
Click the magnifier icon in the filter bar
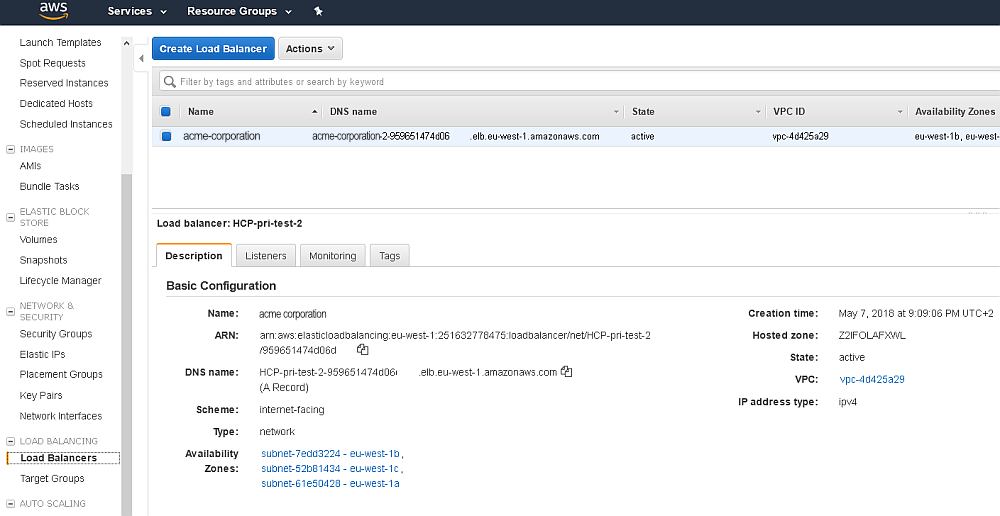point(170,81)
